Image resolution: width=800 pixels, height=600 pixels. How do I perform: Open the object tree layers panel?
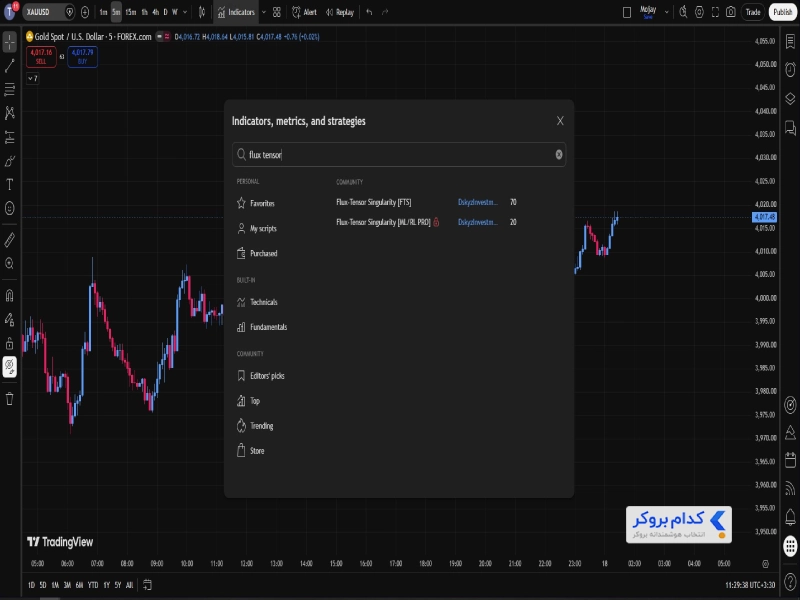tap(790, 98)
